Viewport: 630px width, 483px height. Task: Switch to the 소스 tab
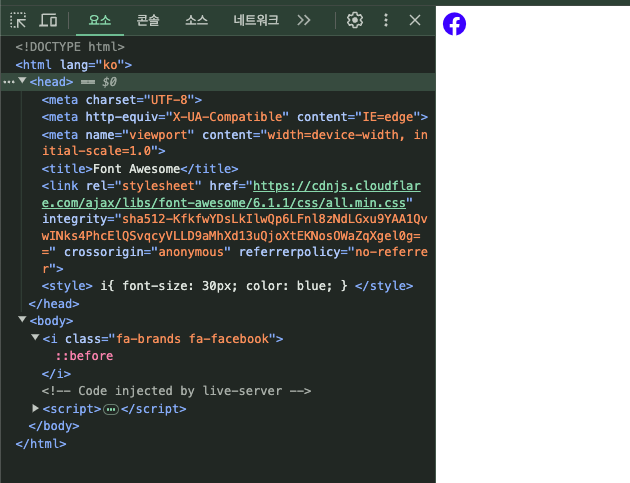click(196, 20)
